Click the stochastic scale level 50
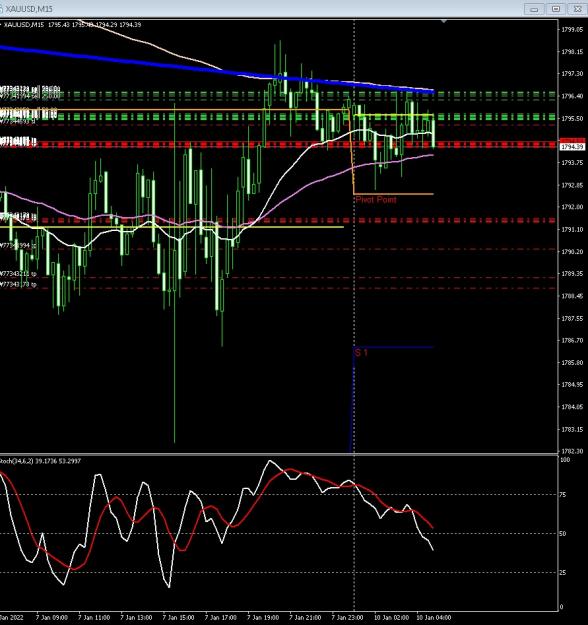This screenshot has width=588, height=625. (563, 533)
